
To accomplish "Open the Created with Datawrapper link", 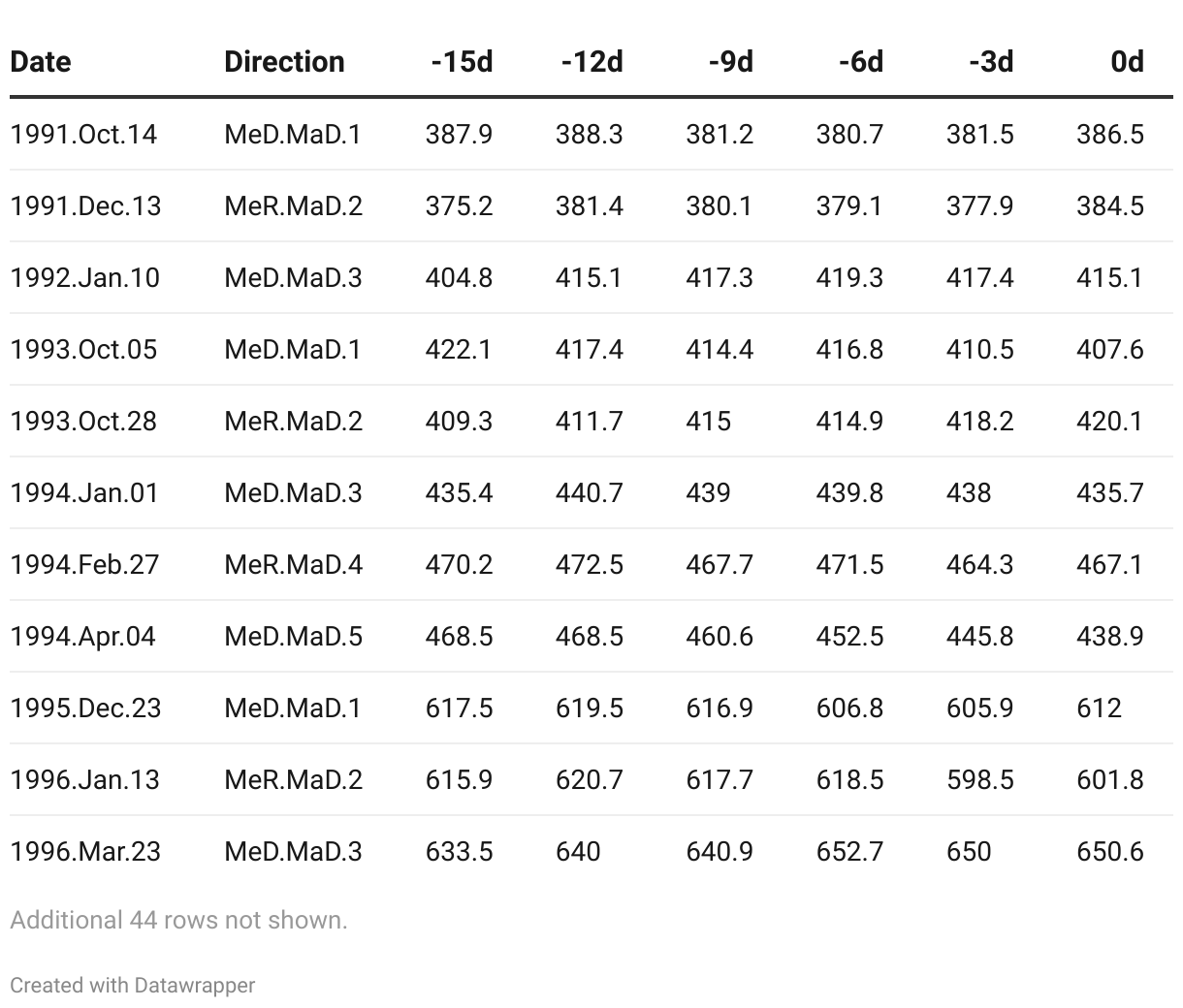I will (133, 985).
